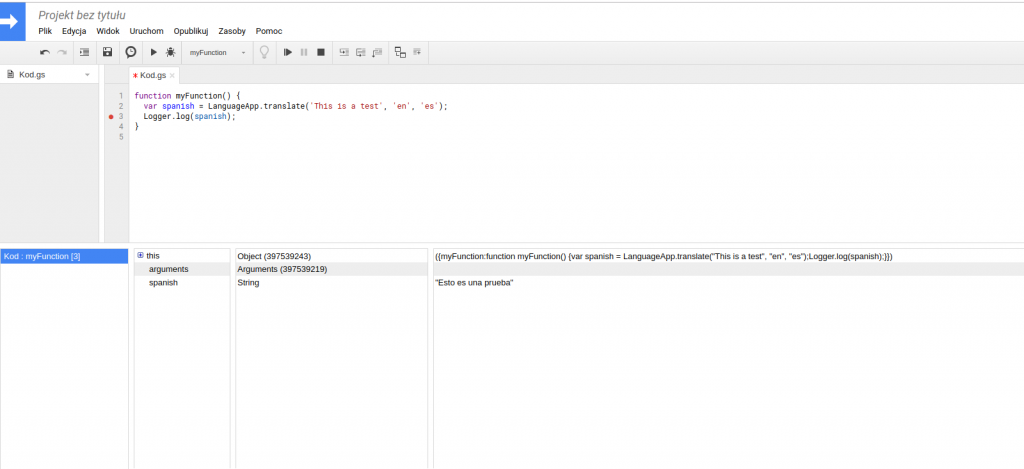Rename project via 'Projekt bez tytułu' title

coord(82,15)
